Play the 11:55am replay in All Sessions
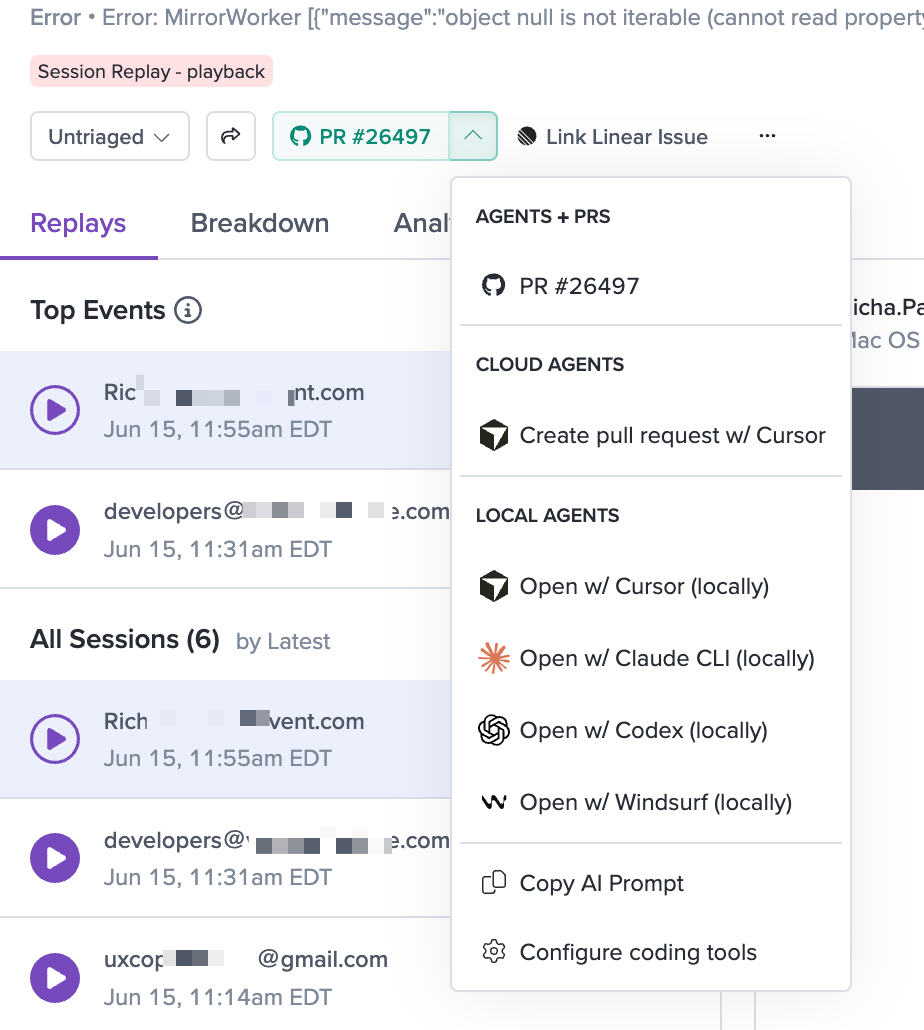This screenshot has height=1030, width=924. point(55,738)
